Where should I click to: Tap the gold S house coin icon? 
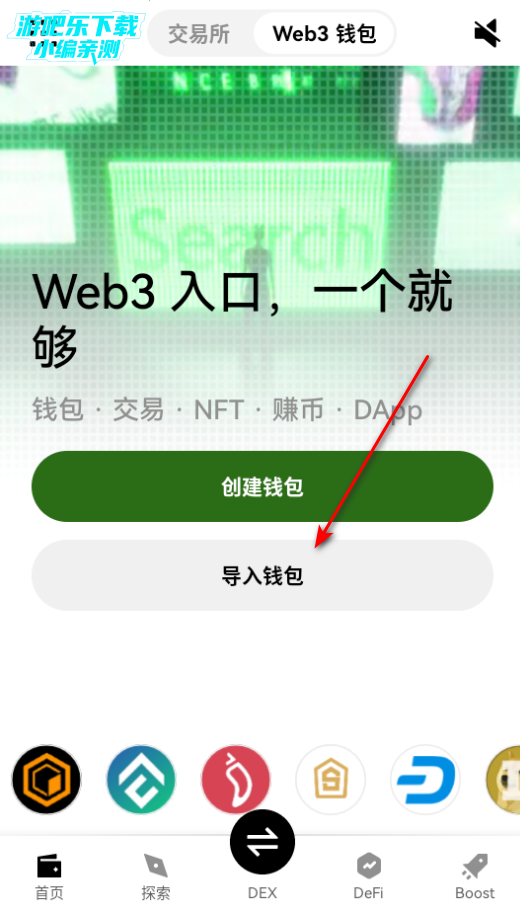(x=330, y=779)
